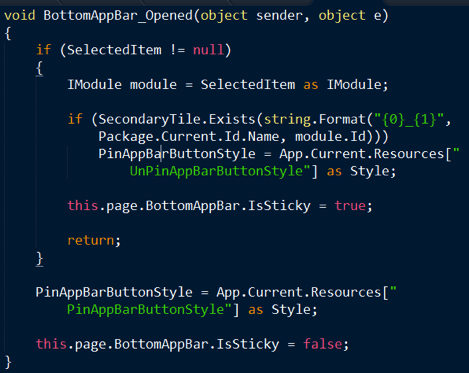Click the SecondaryTile class name
The width and height of the screenshot is (469, 373).
point(149,119)
